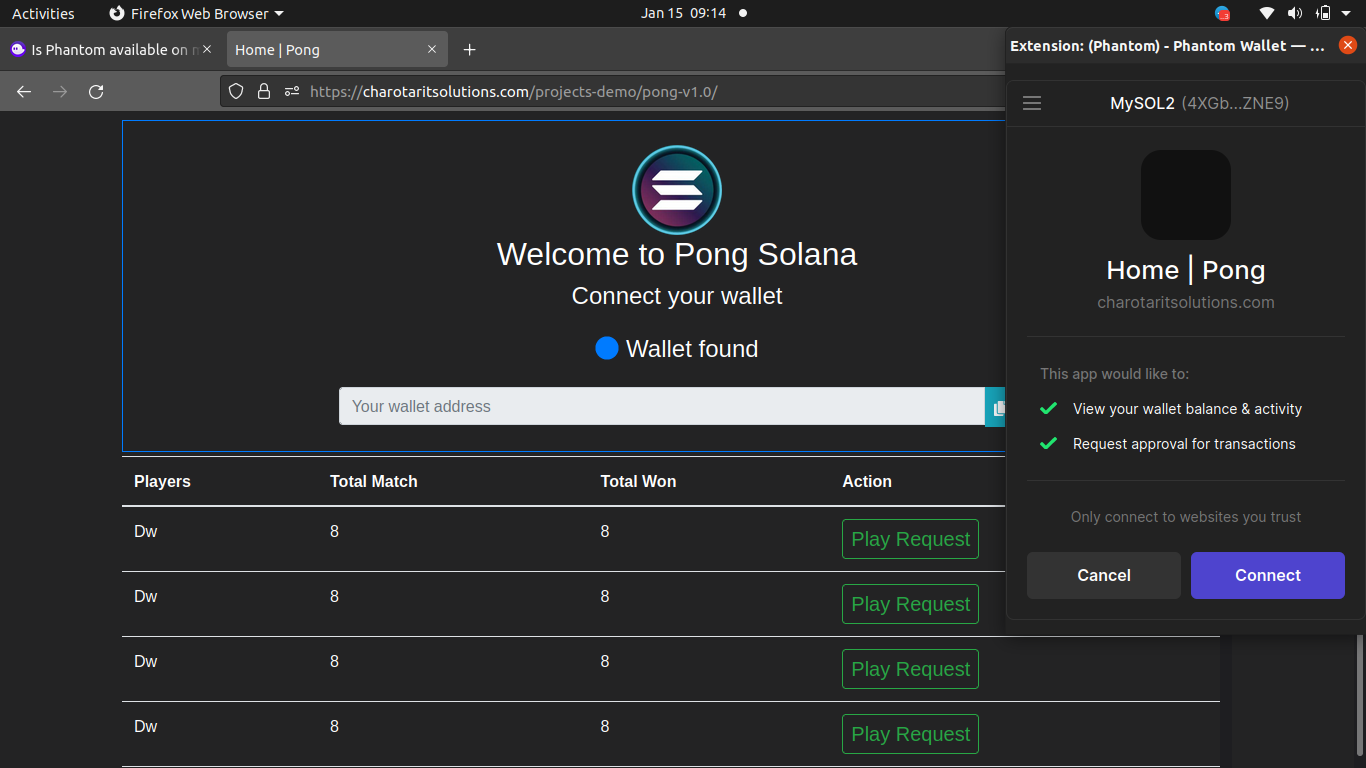Cancel the Phantom connection request
Screen dimensions: 1366x768
pos(1103,575)
